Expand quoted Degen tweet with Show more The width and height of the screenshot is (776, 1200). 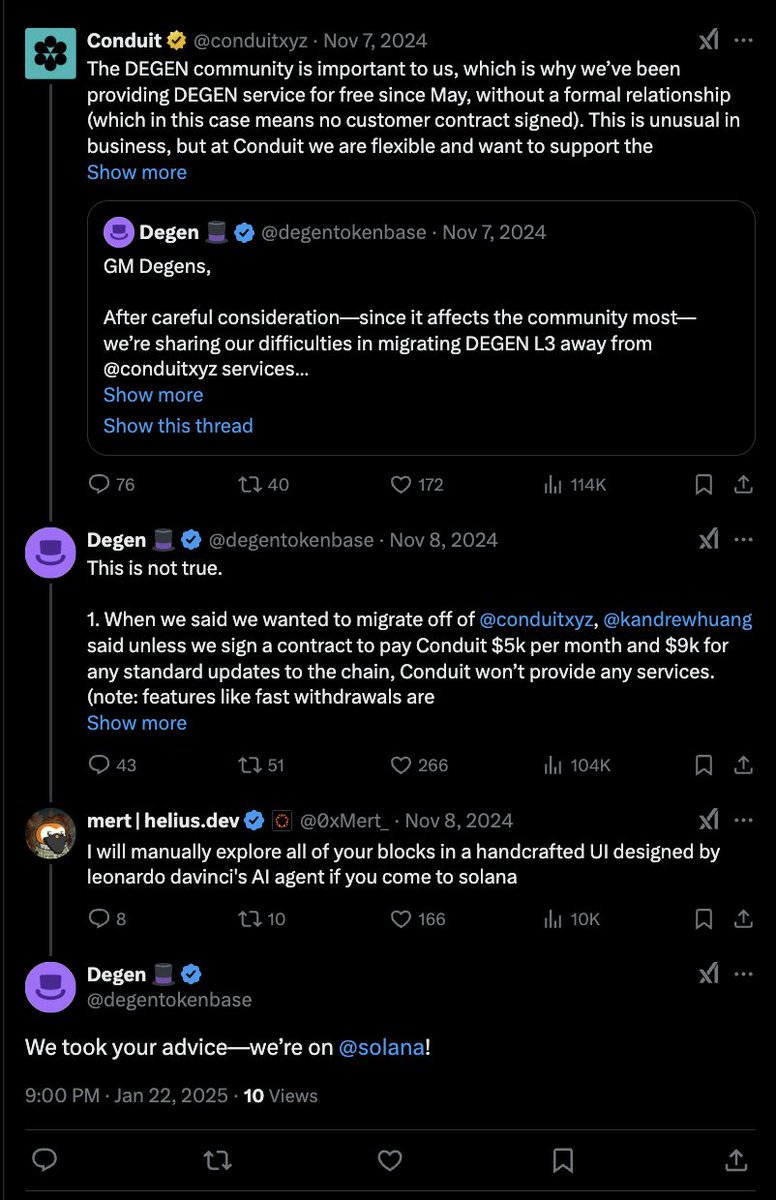click(153, 395)
